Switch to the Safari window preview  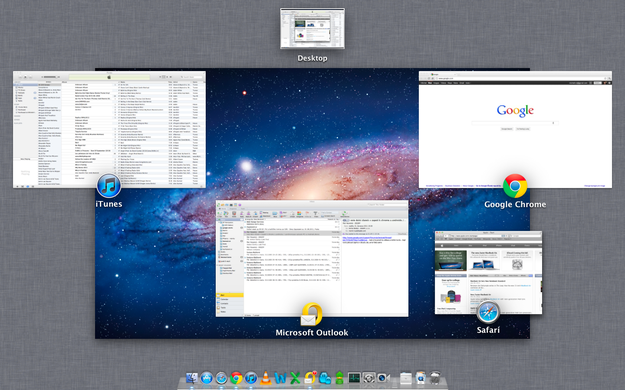[x=488, y=272]
